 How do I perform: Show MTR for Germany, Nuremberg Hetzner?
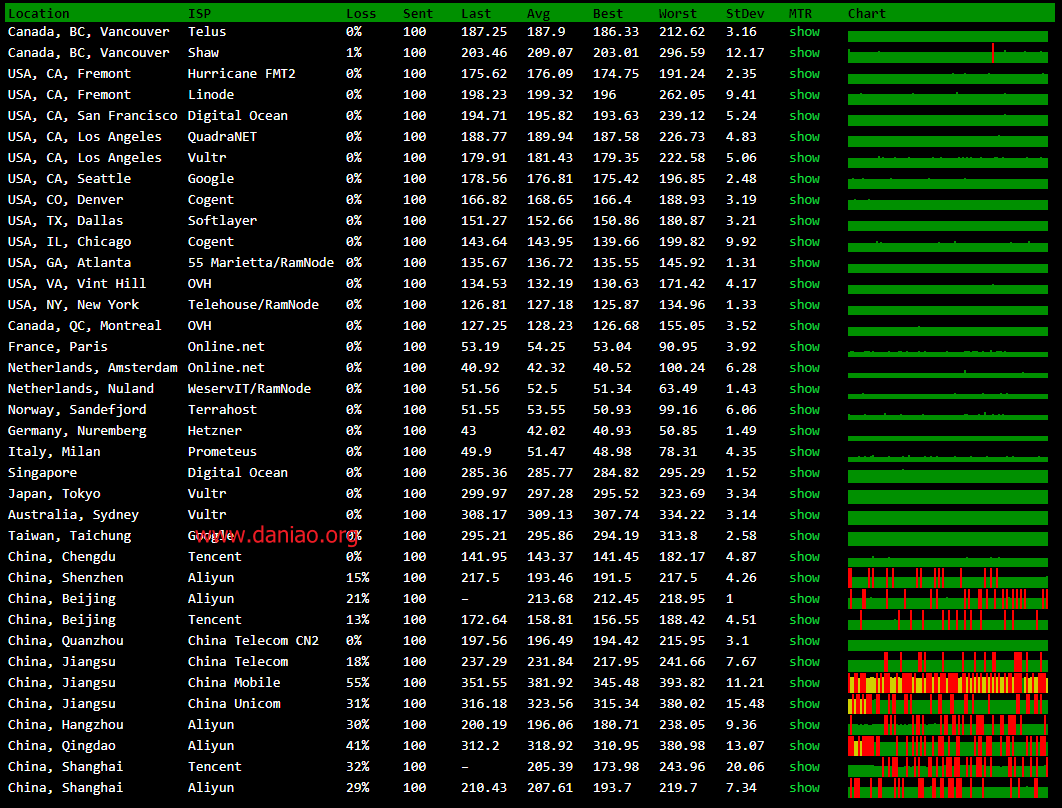point(804,431)
